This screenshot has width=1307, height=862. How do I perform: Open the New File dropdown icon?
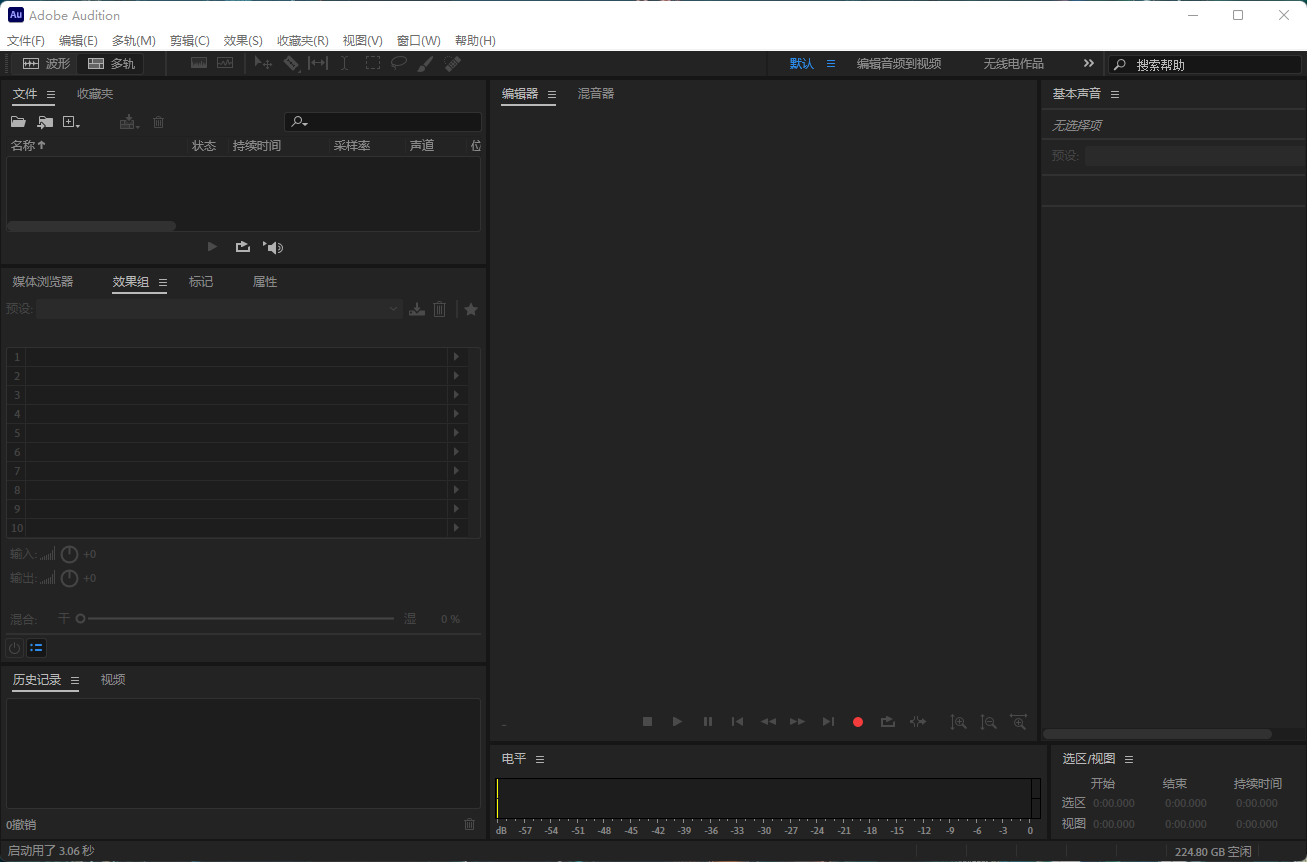(x=71, y=122)
